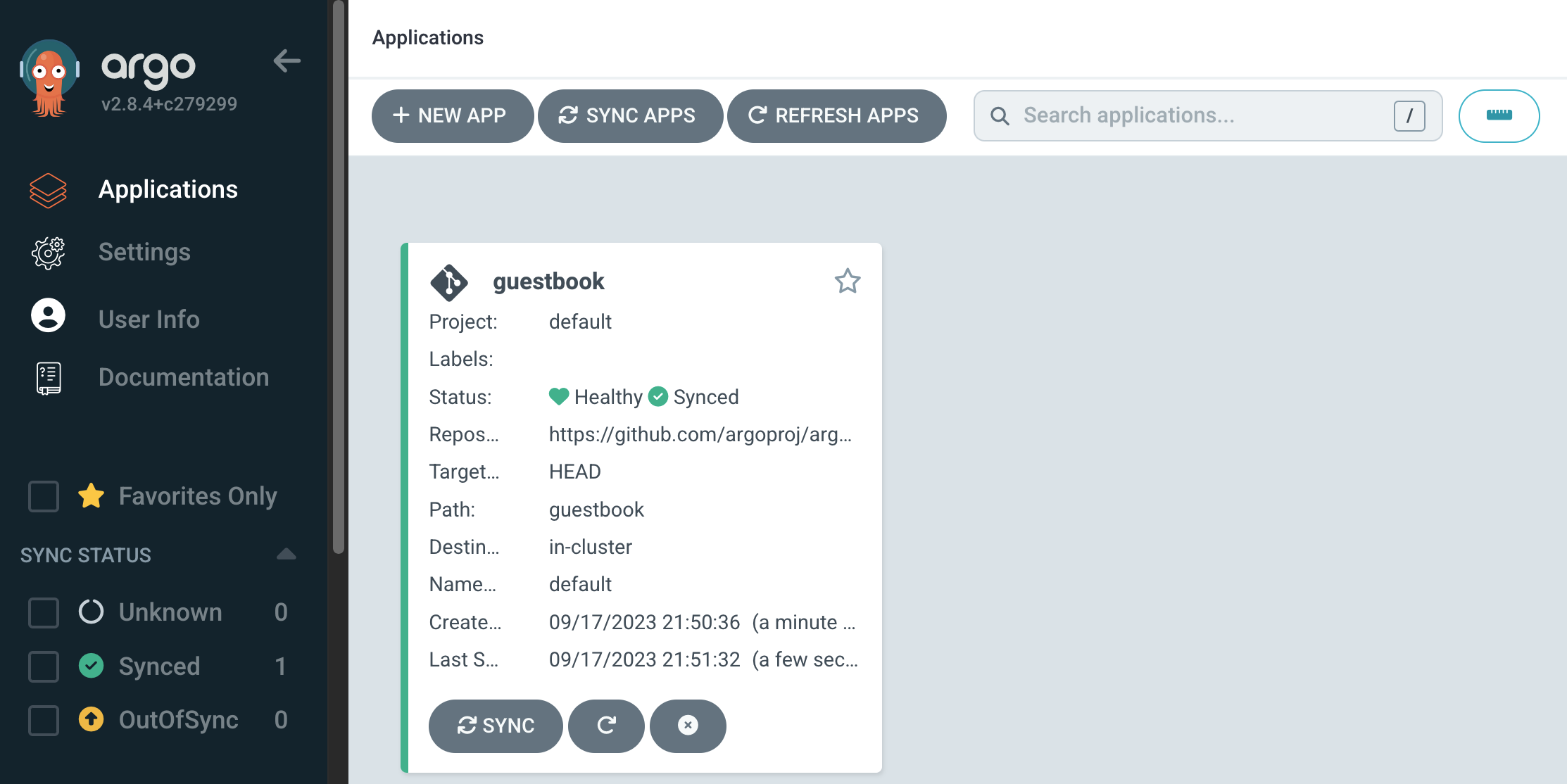This screenshot has height=784, width=1567.
Task: Collapse the SYNC STATUS filter section
Action: (287, 555)
